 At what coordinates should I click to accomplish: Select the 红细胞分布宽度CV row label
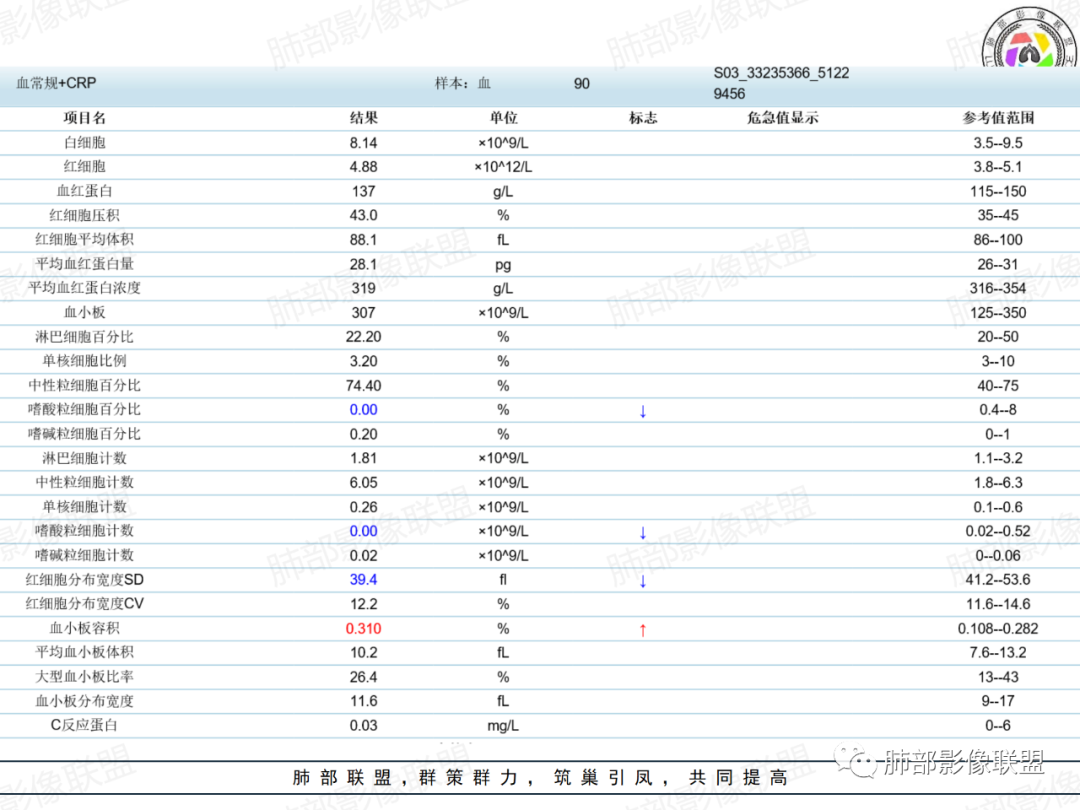tap(85, 603)
